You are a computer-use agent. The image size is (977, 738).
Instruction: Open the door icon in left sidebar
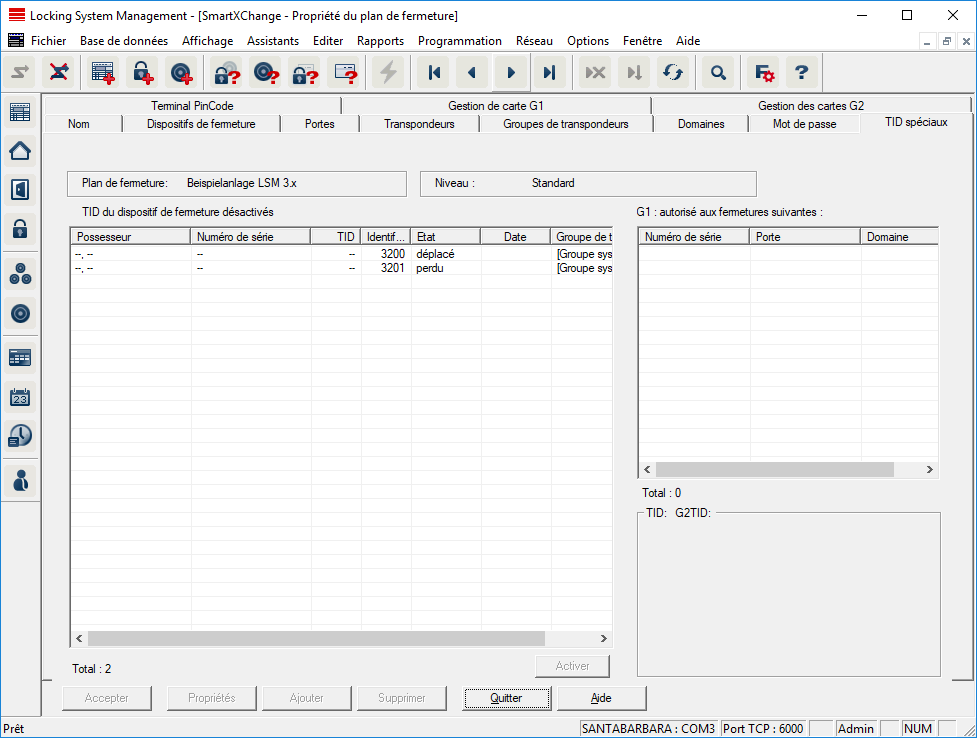coord(20,189)
